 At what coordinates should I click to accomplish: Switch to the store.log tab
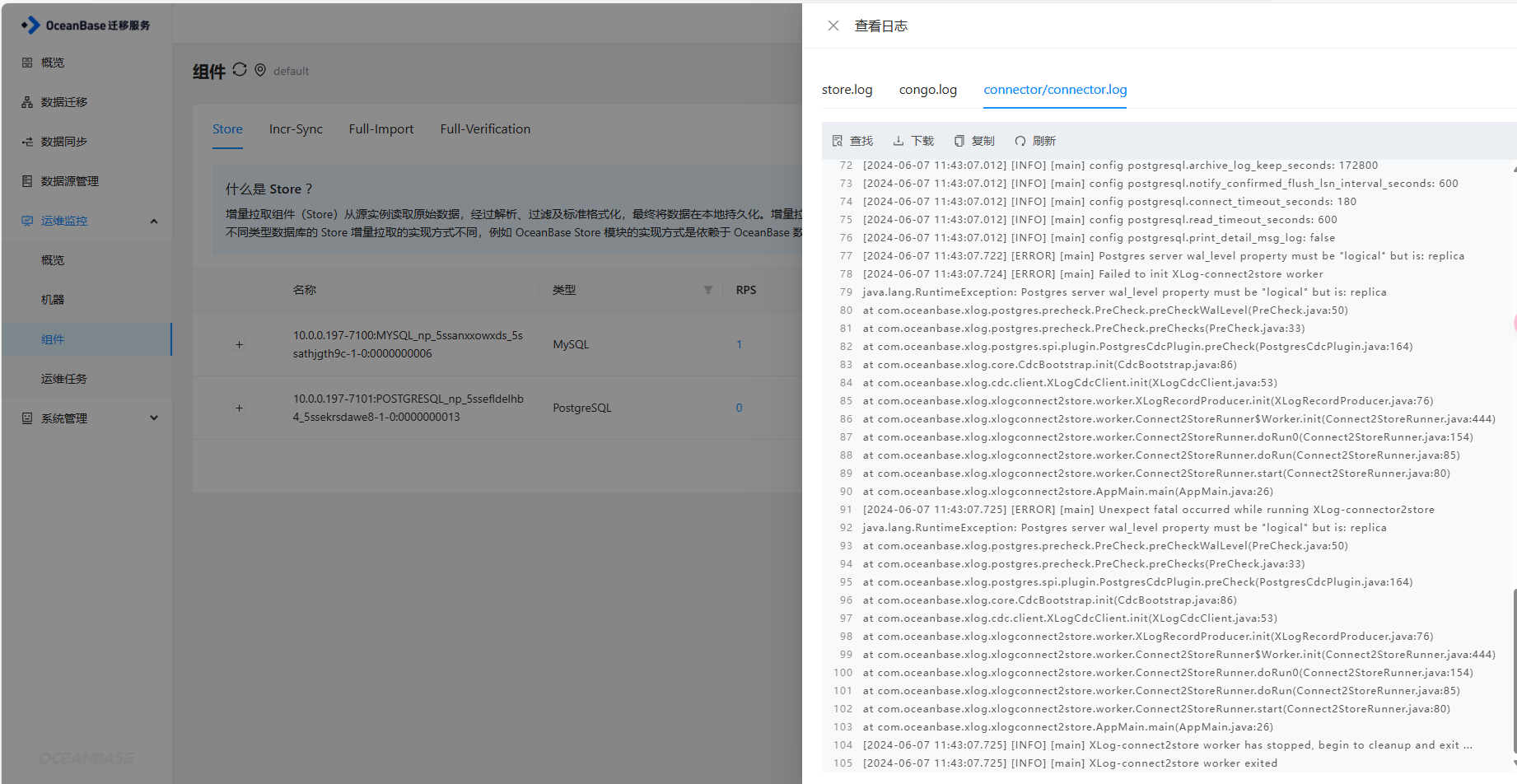pyautogui.click(x=847, y=90)
